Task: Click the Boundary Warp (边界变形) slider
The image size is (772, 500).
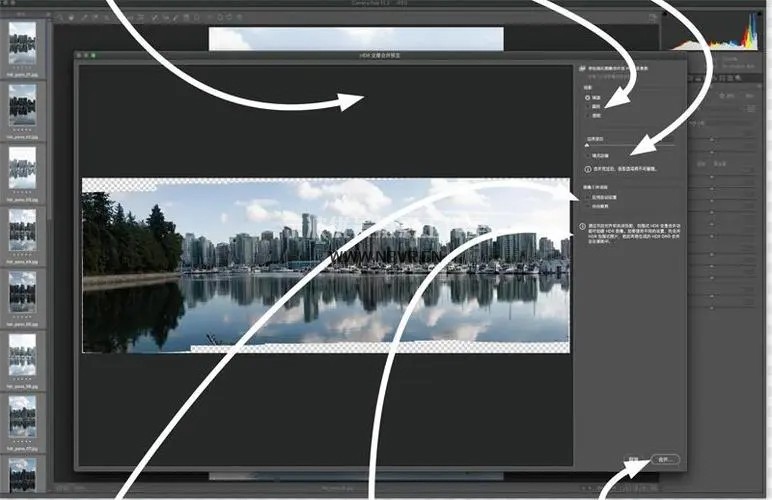Action: tap(630, 145)
